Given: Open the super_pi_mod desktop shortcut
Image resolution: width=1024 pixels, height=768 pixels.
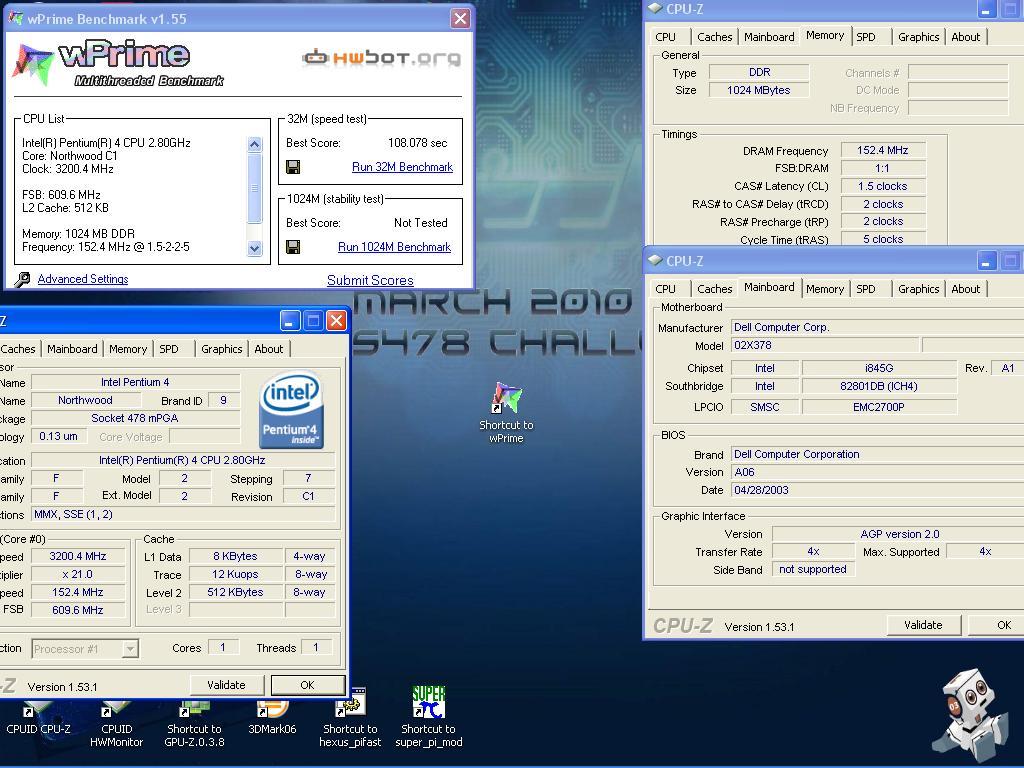Looking at the screenshot, I should click(x=428, y=717).
